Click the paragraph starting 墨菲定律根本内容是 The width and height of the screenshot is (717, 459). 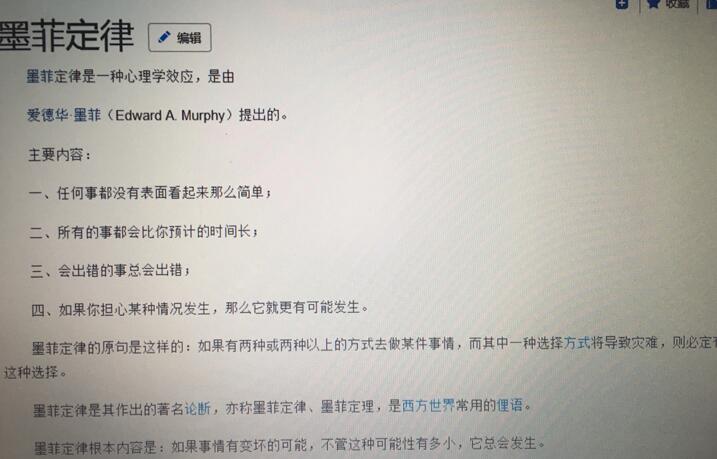click(289, 445)
